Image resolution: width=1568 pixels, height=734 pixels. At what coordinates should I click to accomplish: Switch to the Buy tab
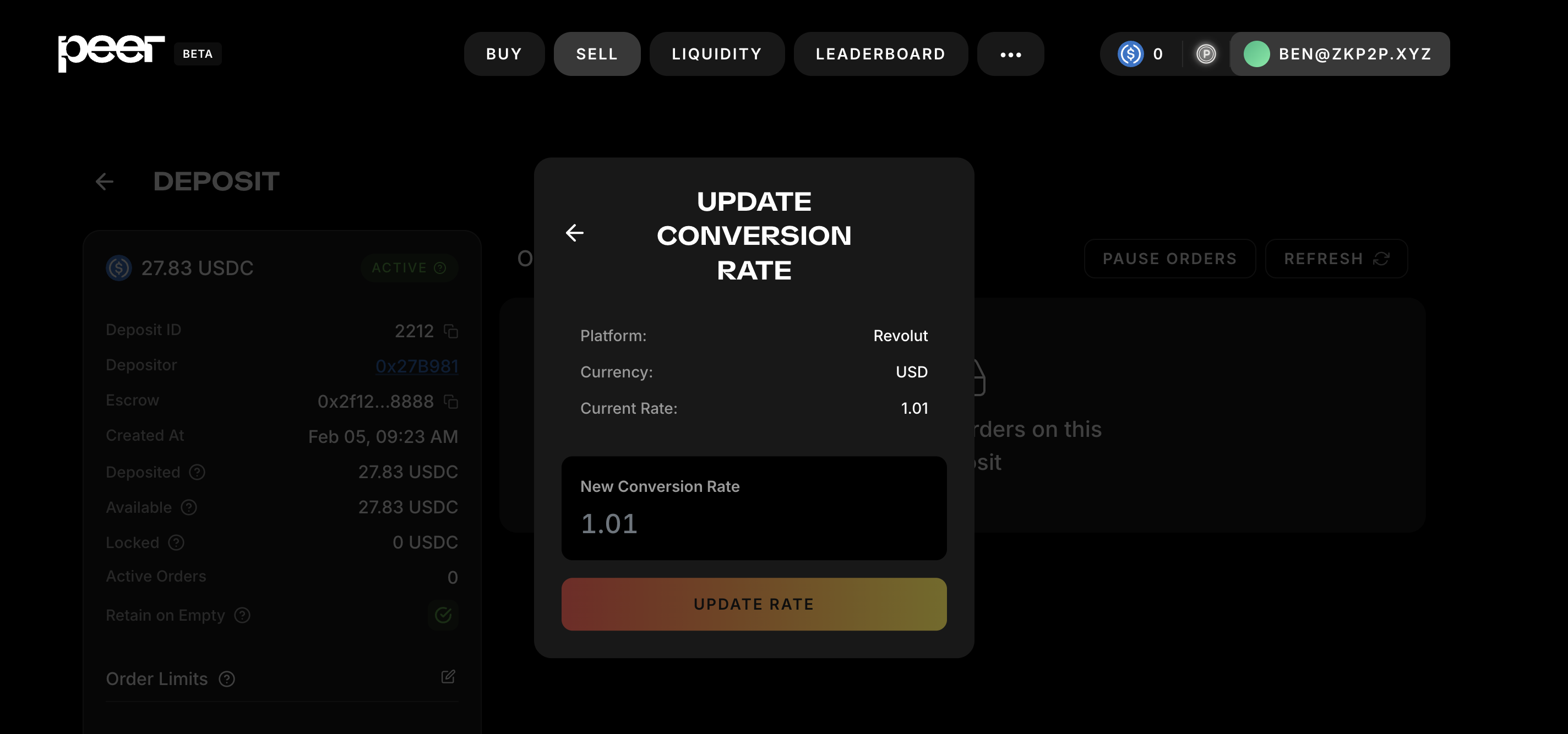click(504, 54)
